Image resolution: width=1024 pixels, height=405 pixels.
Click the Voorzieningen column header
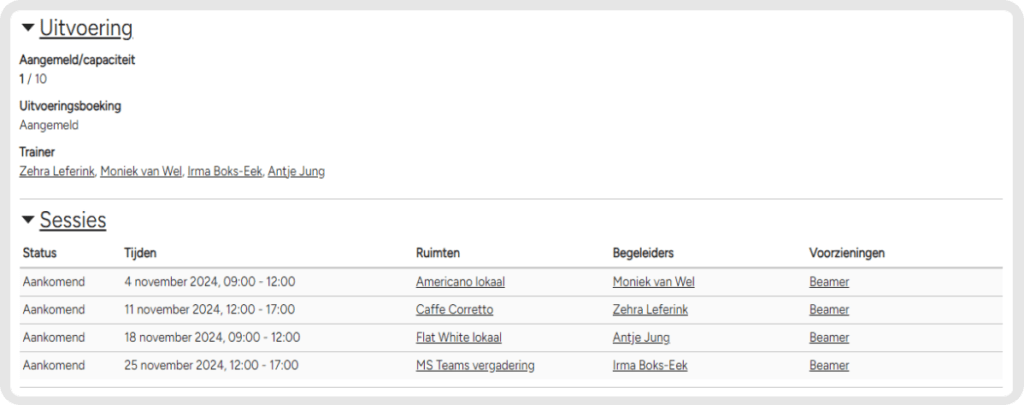pos(847,253)
